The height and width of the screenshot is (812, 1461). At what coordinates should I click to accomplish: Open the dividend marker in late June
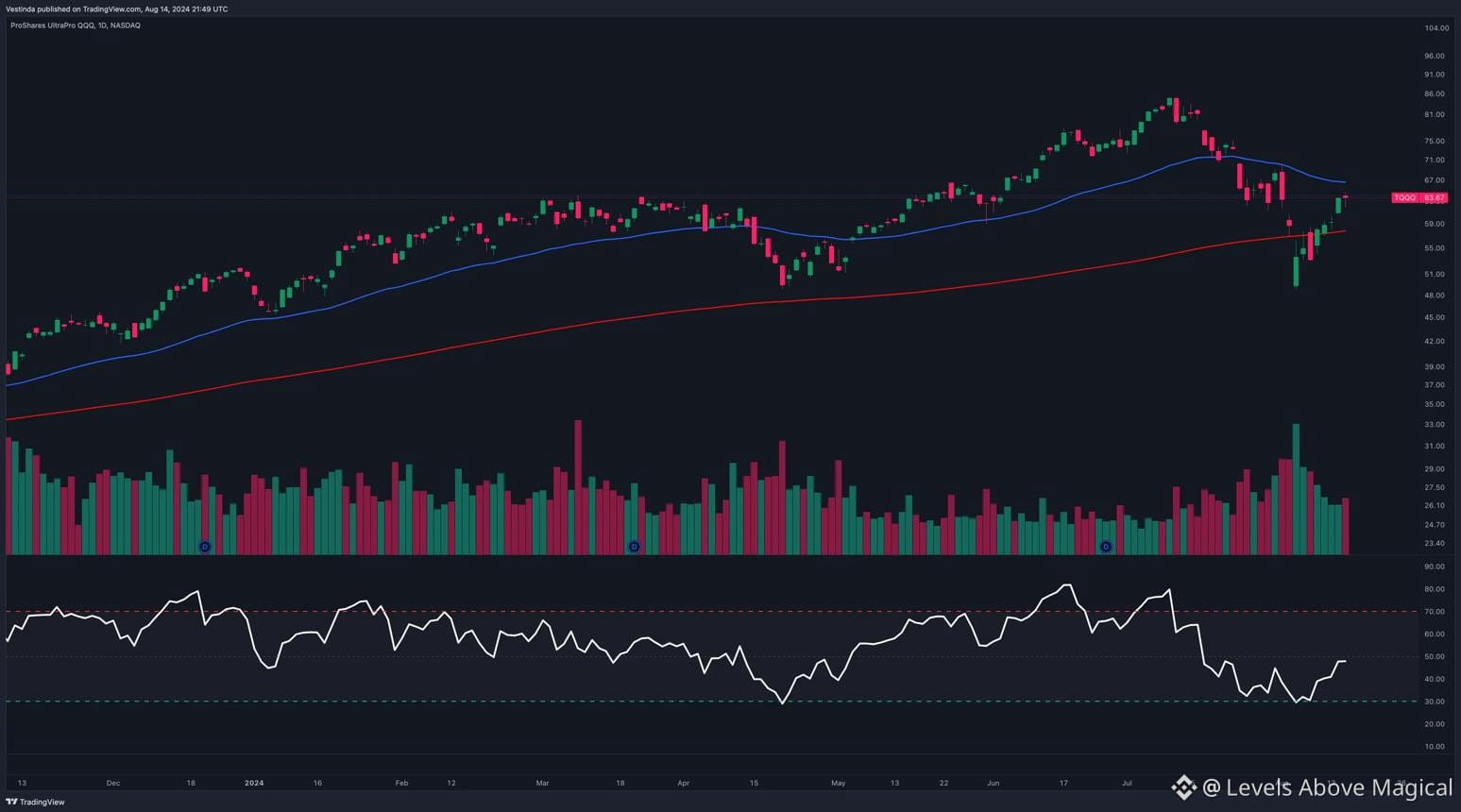click(1106, 547)
